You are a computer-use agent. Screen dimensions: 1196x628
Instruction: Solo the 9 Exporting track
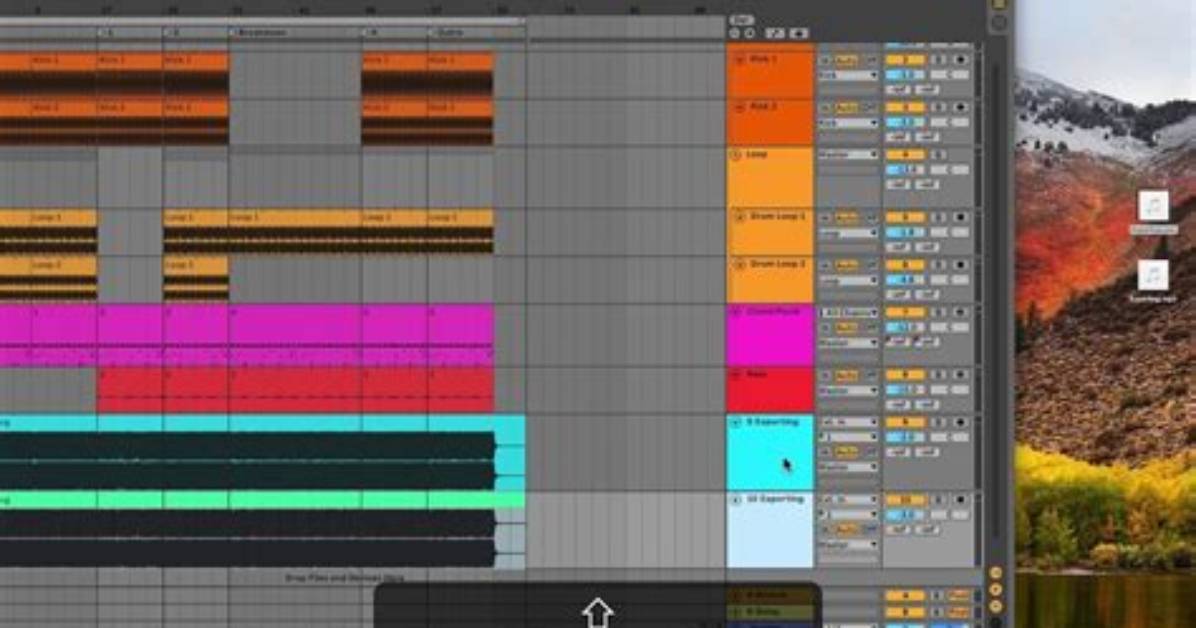pyautogui.click(x=939, y=422)
